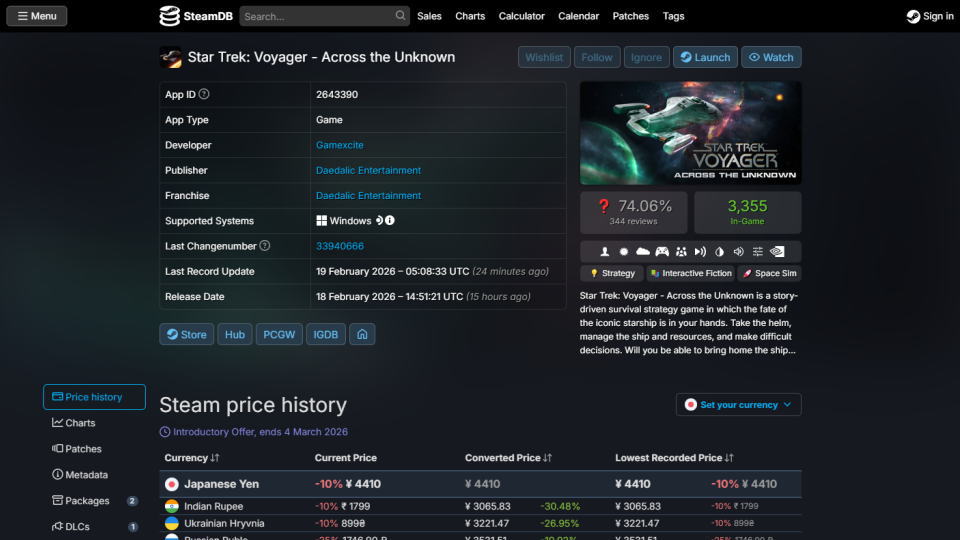Open the homepage link house icon
The image size is (960, 540).
[362, 334]
